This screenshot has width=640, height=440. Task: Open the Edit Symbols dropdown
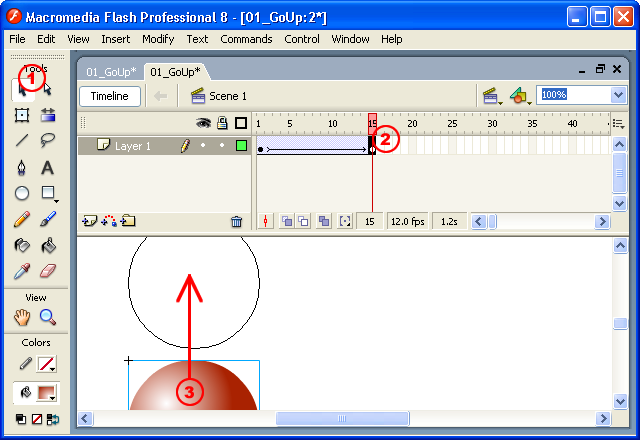[x=519, y=96]
